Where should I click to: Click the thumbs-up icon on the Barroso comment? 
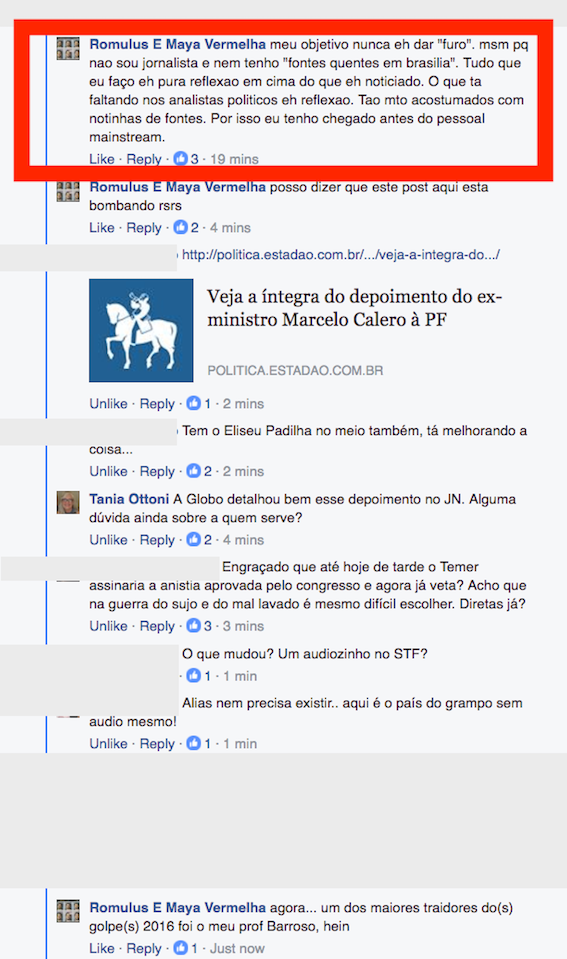point(180,949)
